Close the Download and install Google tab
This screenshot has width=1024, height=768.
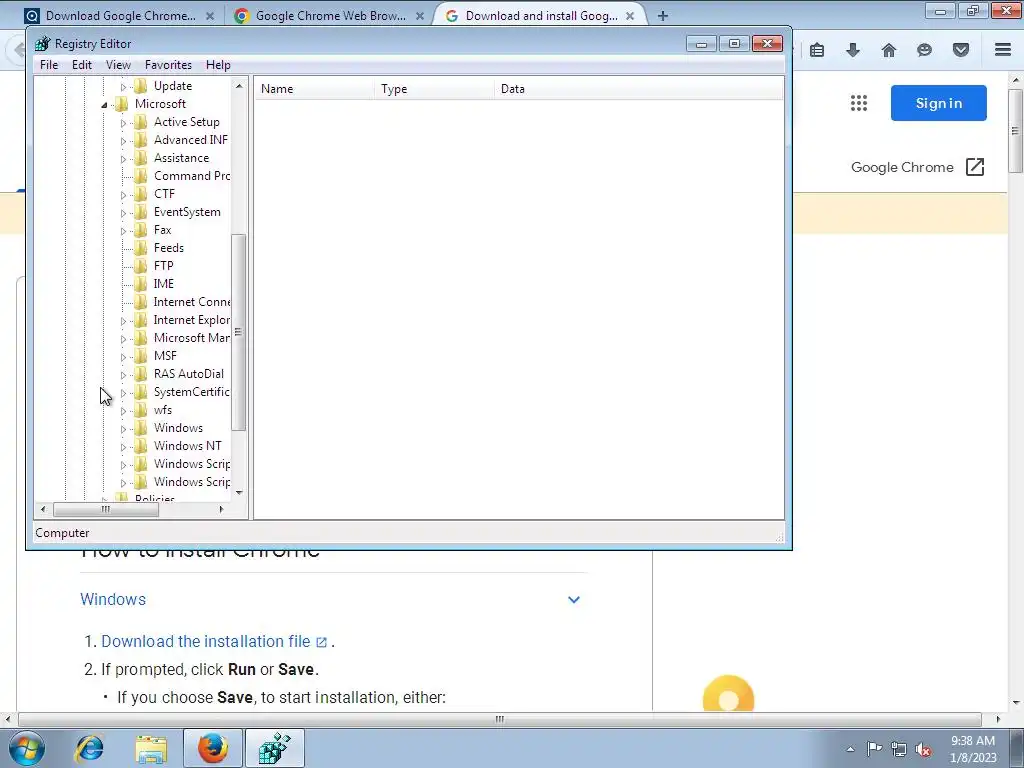(630, 16)
